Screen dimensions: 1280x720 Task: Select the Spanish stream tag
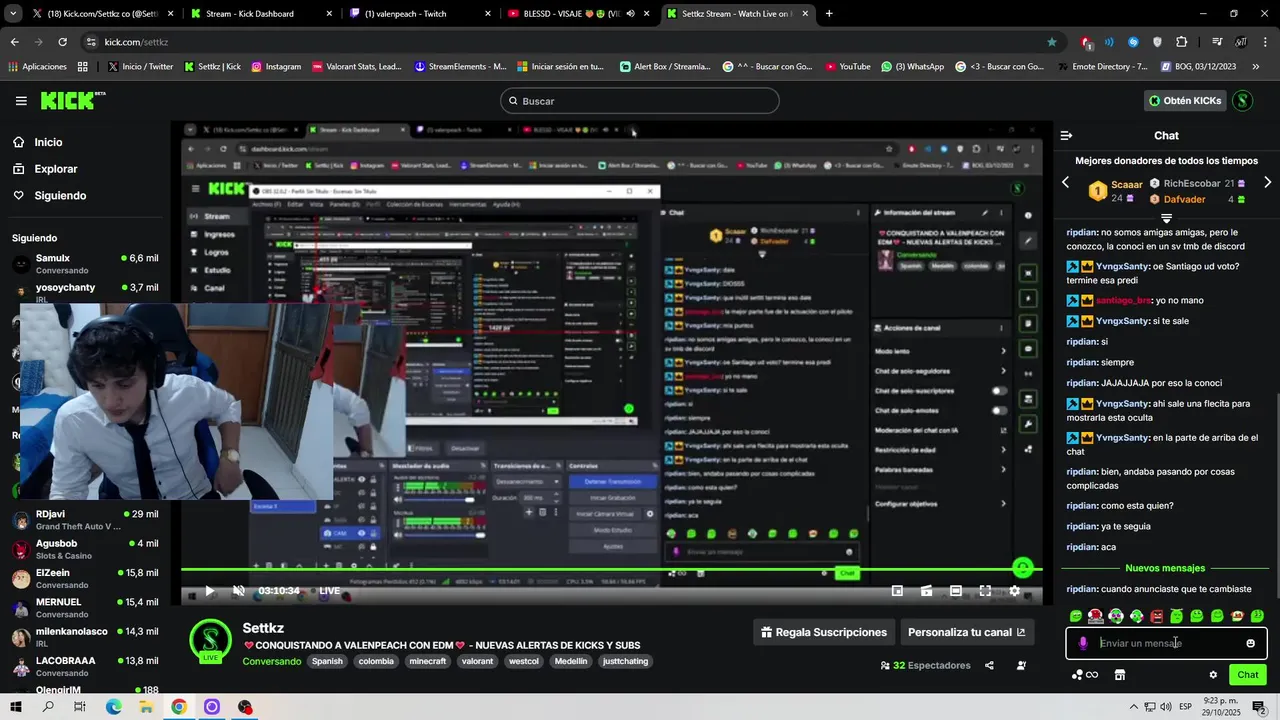pos(327,661)
